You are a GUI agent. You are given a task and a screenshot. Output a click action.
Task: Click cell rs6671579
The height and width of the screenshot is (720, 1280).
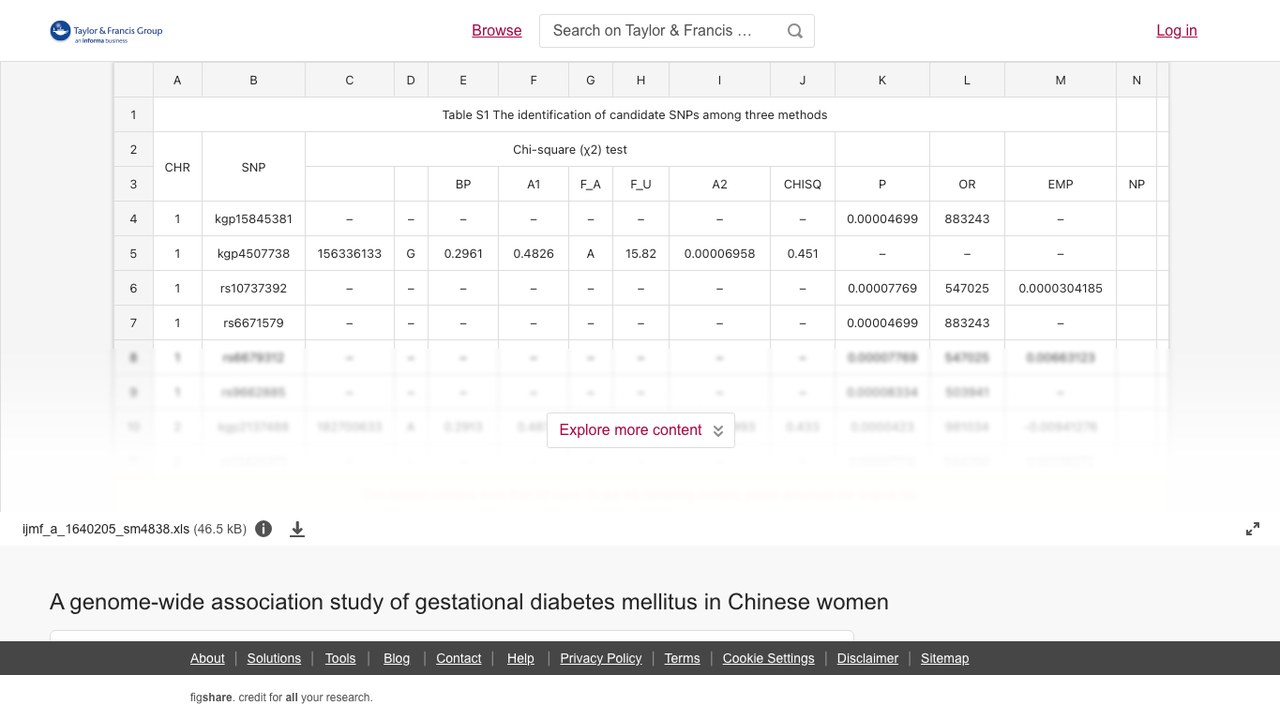253,323
